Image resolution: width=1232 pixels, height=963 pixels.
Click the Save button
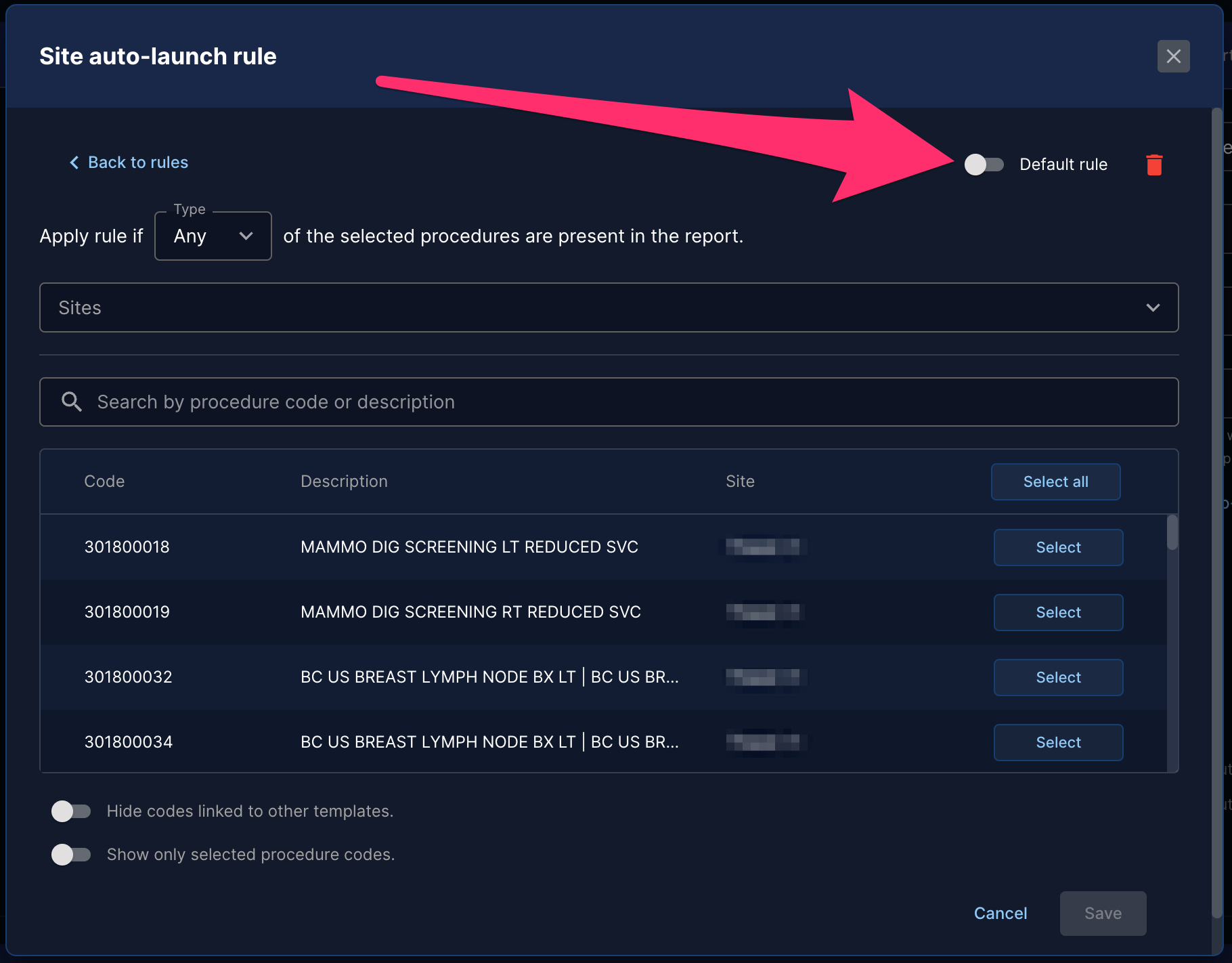(x=1103, y=914)
